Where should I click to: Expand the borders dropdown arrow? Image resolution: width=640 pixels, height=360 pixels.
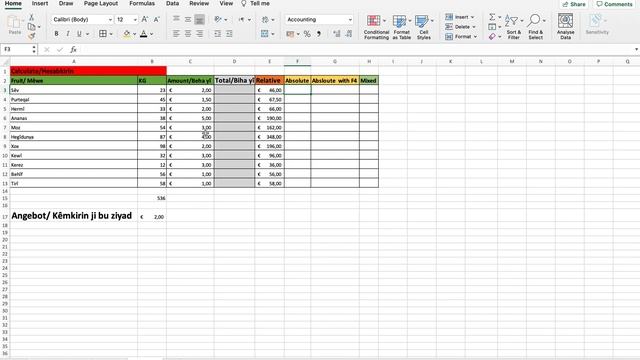point(111,34)
